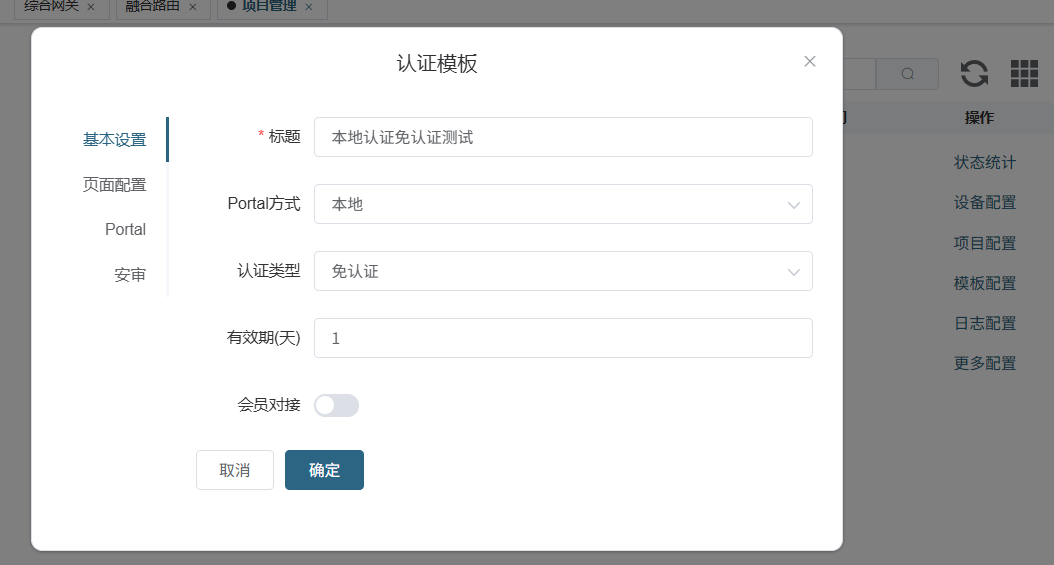Switch to the 页面配置 section
Image resolution: width=1054 pixels, height=565 pixels.
[x=114, y=185]
